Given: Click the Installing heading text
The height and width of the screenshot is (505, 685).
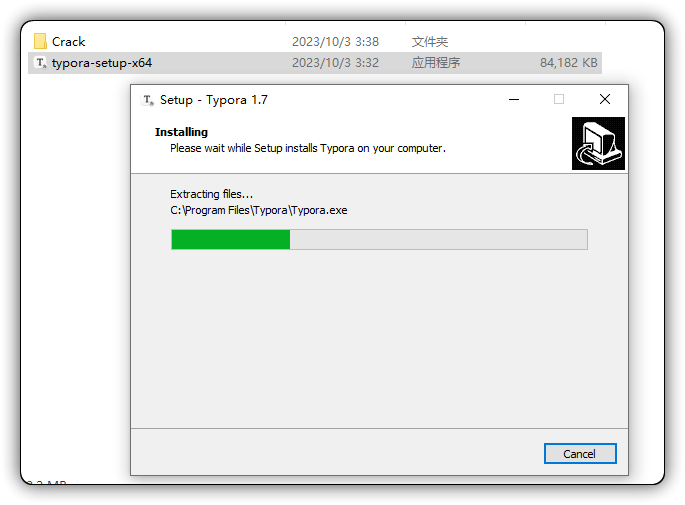Looking at the screenshot, I should coord(181,132).
